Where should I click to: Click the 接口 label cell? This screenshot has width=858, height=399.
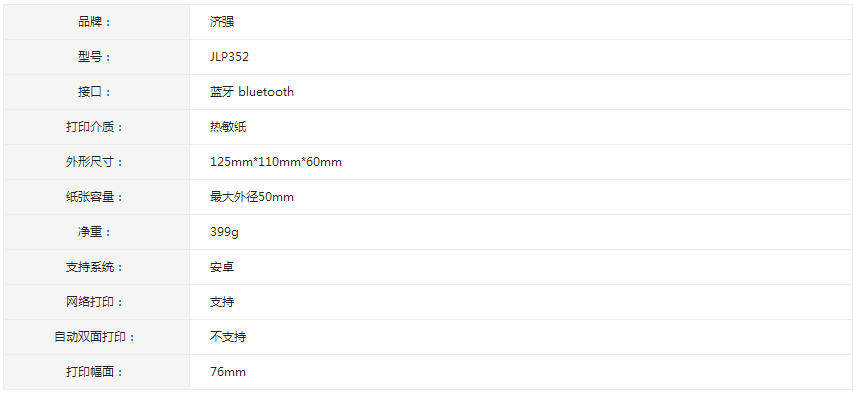(96, 92)
